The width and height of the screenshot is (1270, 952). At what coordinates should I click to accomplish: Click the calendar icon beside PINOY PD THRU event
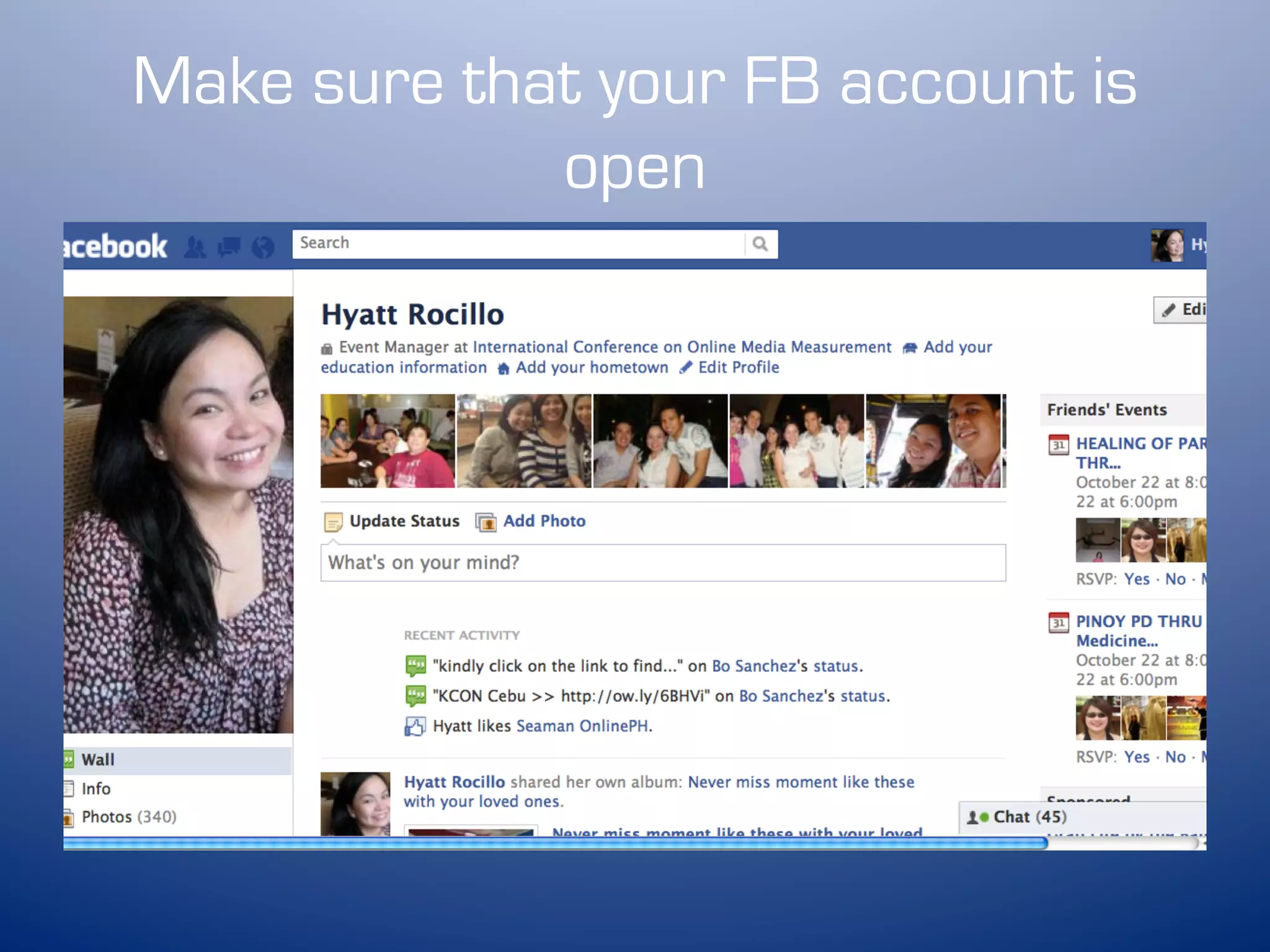tap(1059, 622)
